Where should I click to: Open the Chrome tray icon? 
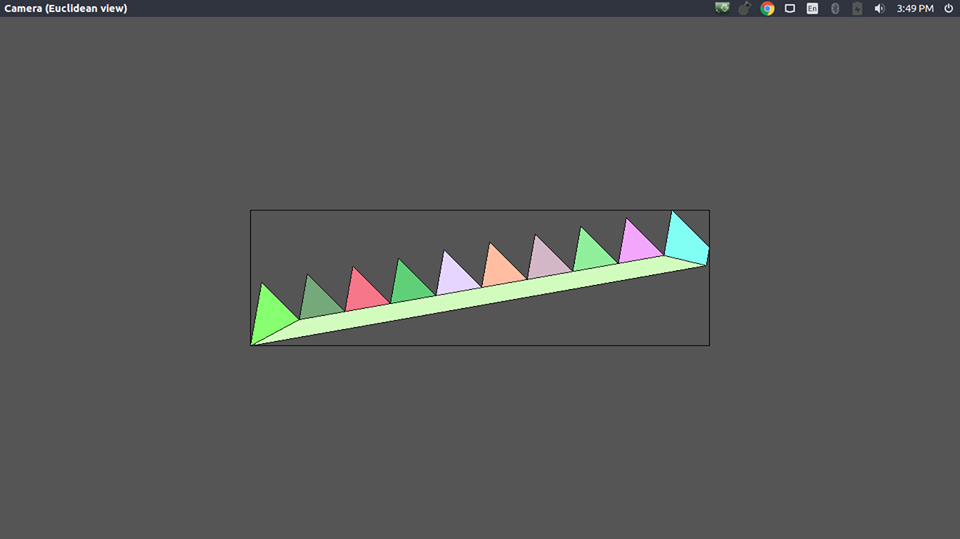click(x=767, y=8)
